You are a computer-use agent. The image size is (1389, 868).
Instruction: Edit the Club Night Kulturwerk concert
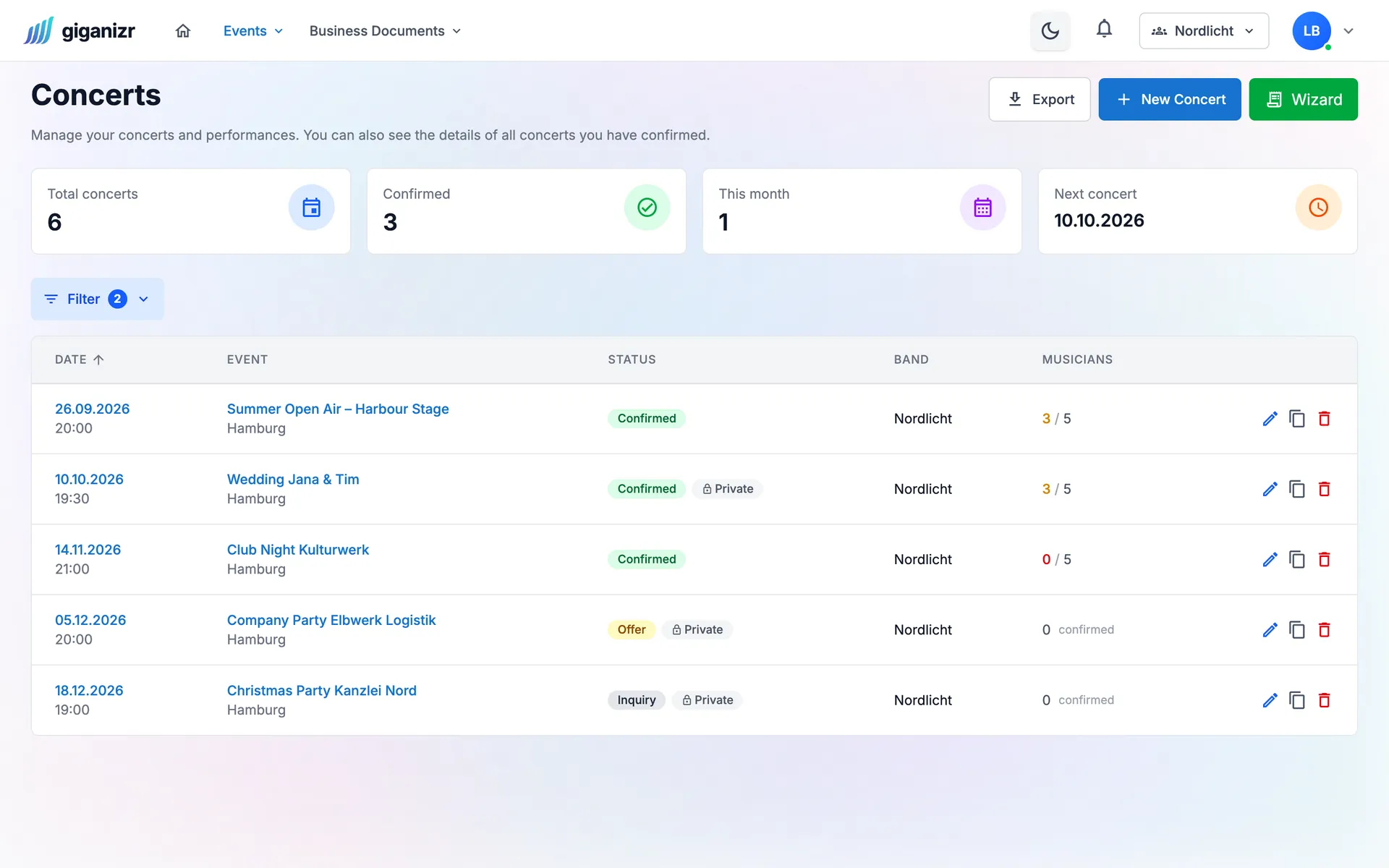[x=1270, y=559]
